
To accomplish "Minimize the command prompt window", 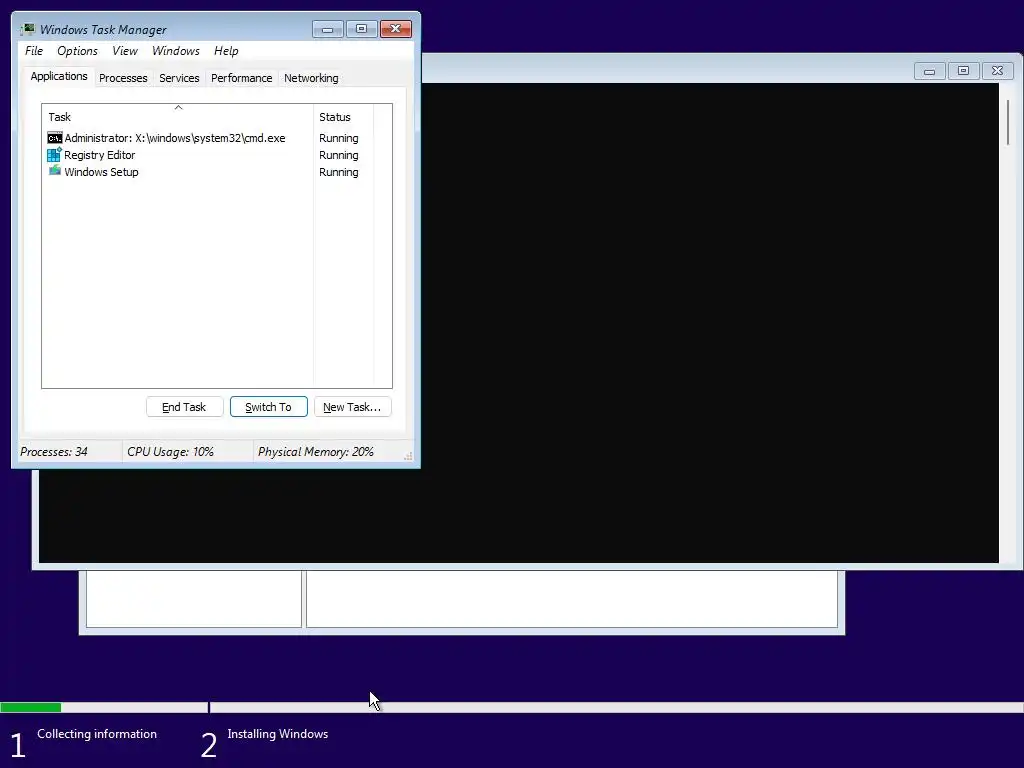I will tap(929, 71).
